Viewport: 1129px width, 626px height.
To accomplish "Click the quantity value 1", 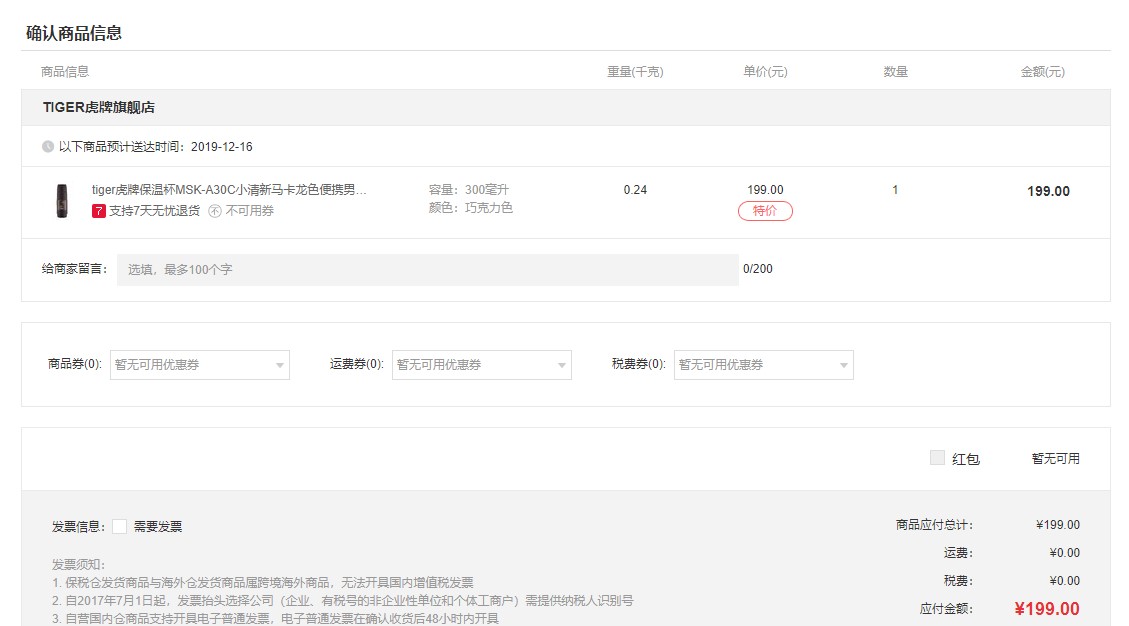I will pyautogui.click(x=895, y=189).
